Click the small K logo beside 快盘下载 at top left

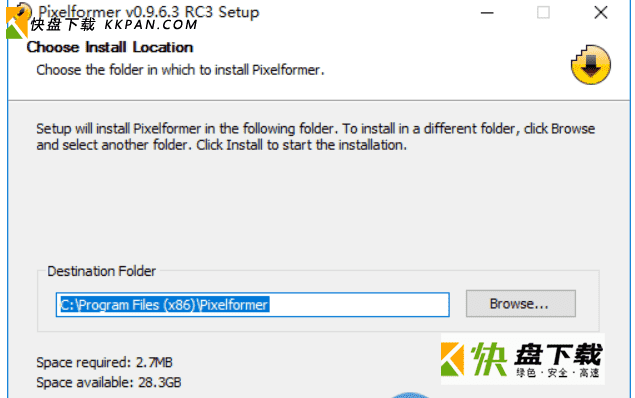pyautogui.click(x=16, y=23)
